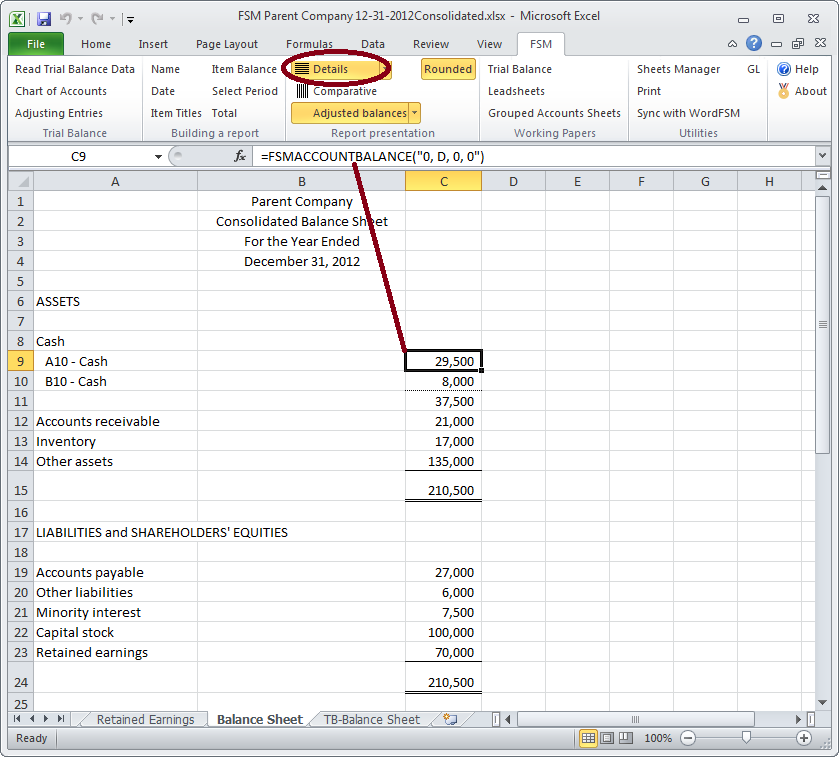Open the FSM About ribbon button
Image resolution: width=839 pixels, height=757 pixels.
802,91
